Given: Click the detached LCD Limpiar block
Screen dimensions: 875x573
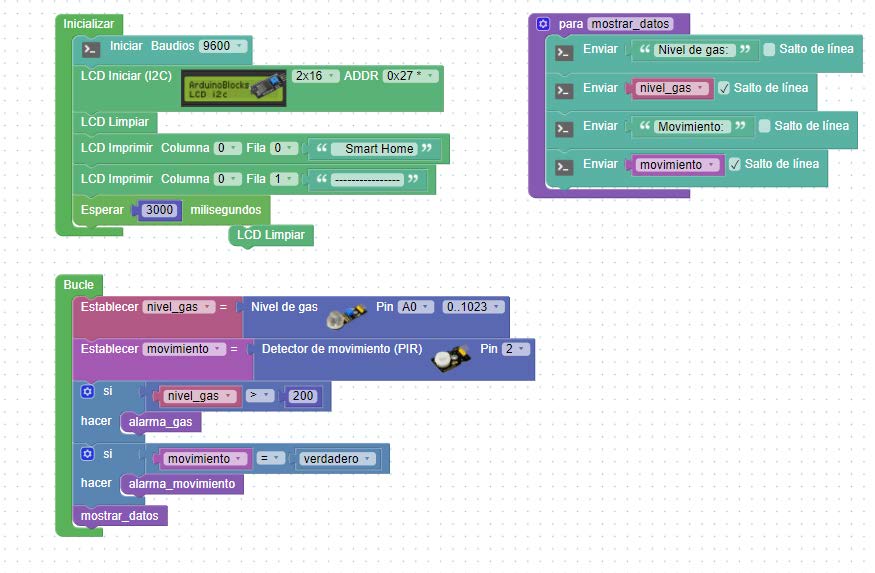Looking at the screenshot, I should click(271, 235).
